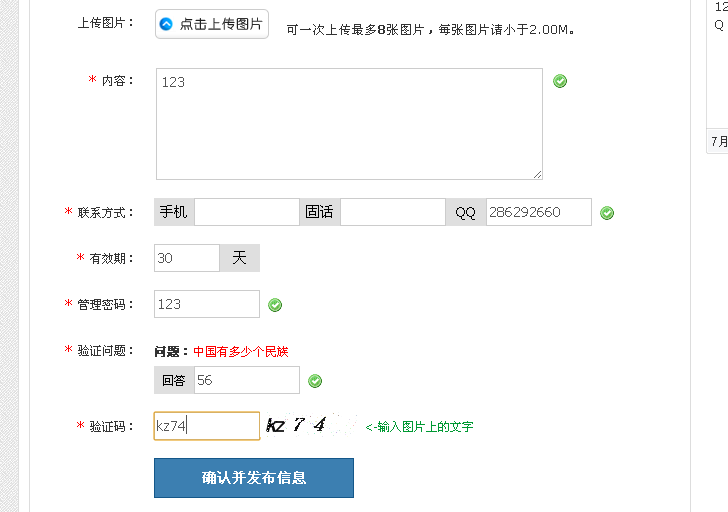Focus the 内容 text area containing 123
This screenshot has width=728, height=512.
pyautogui.click(x=349, y=124)
